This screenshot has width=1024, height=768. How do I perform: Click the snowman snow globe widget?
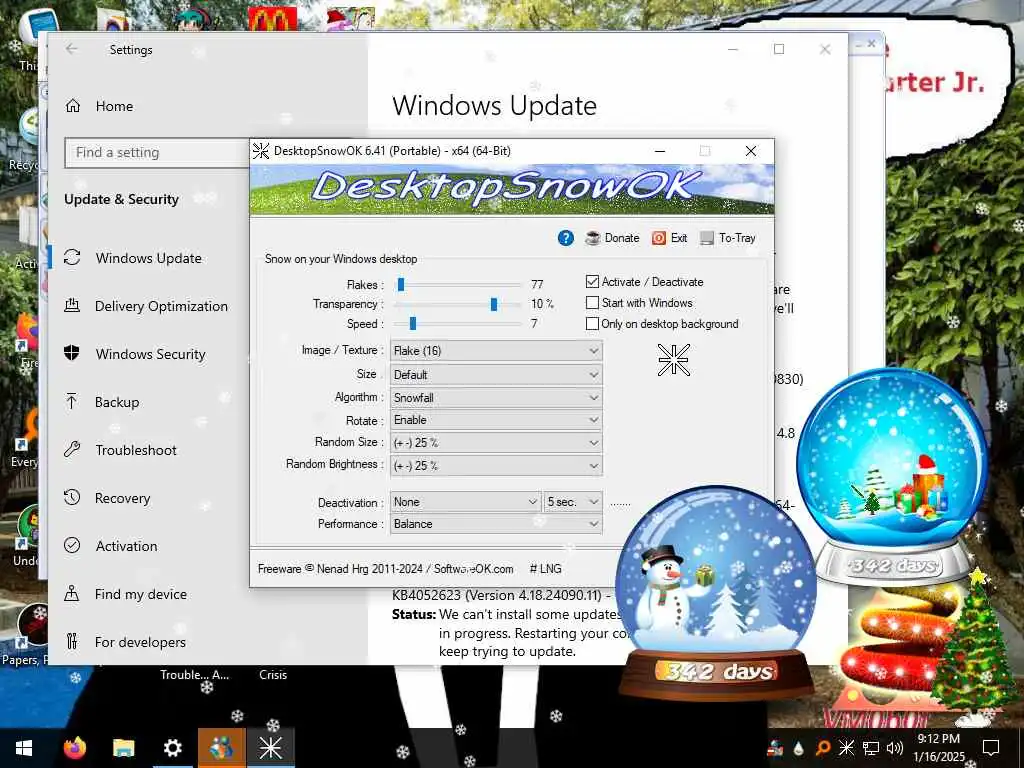coord(715,593)
